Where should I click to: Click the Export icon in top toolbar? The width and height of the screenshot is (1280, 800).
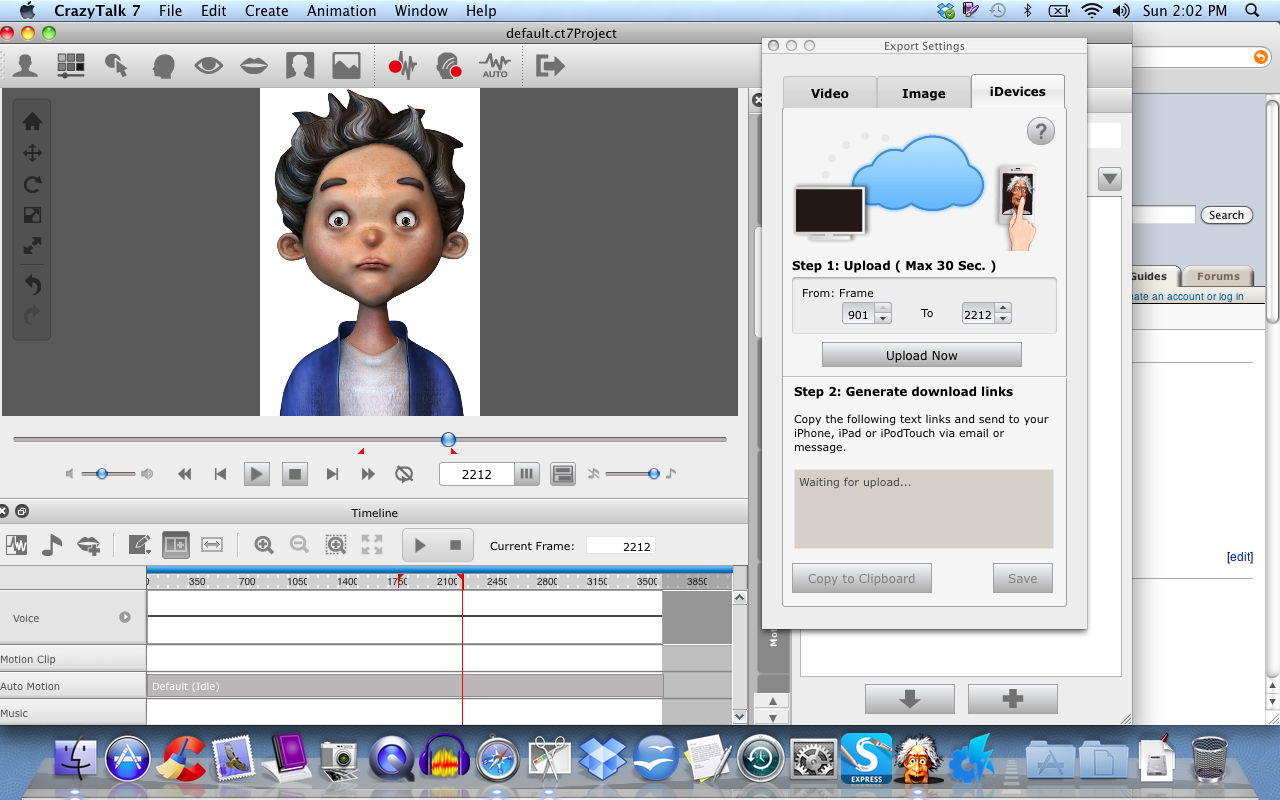[549, 66]
